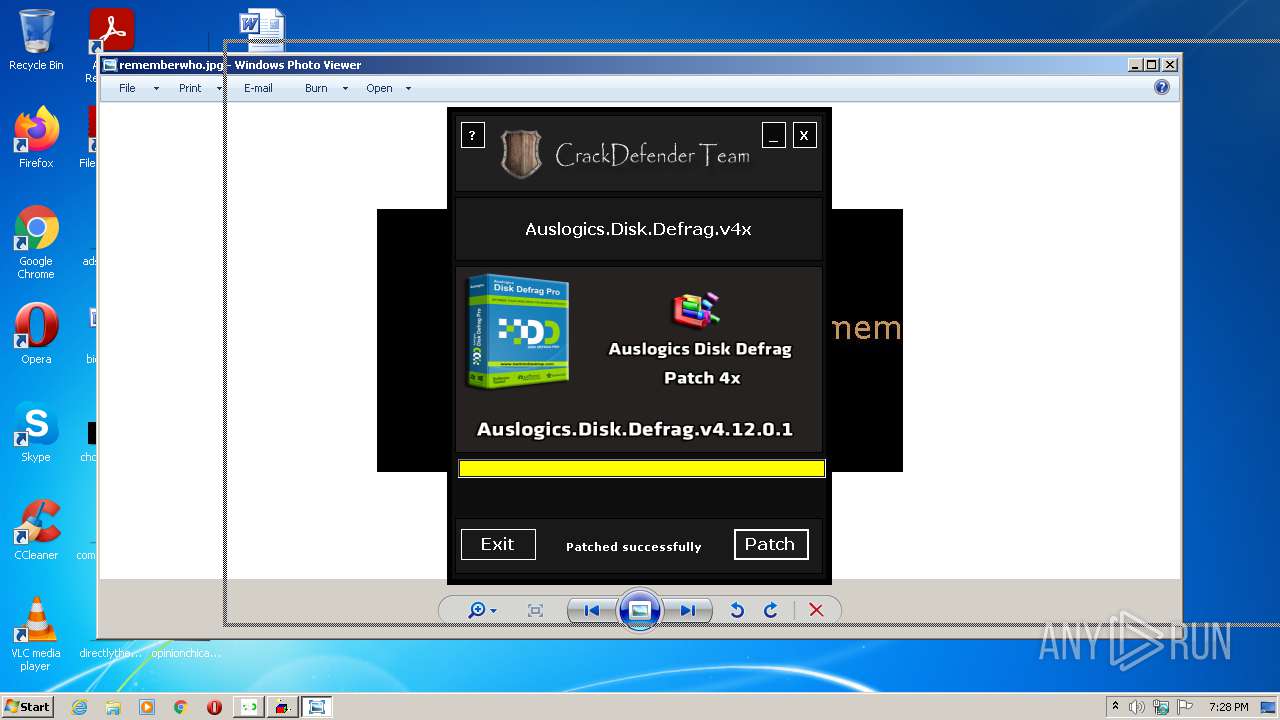The width and height of the screenshot is (1280, 720).
Task: Go to the previous photo
Action: pyautogui.click(x=592, y=610)
